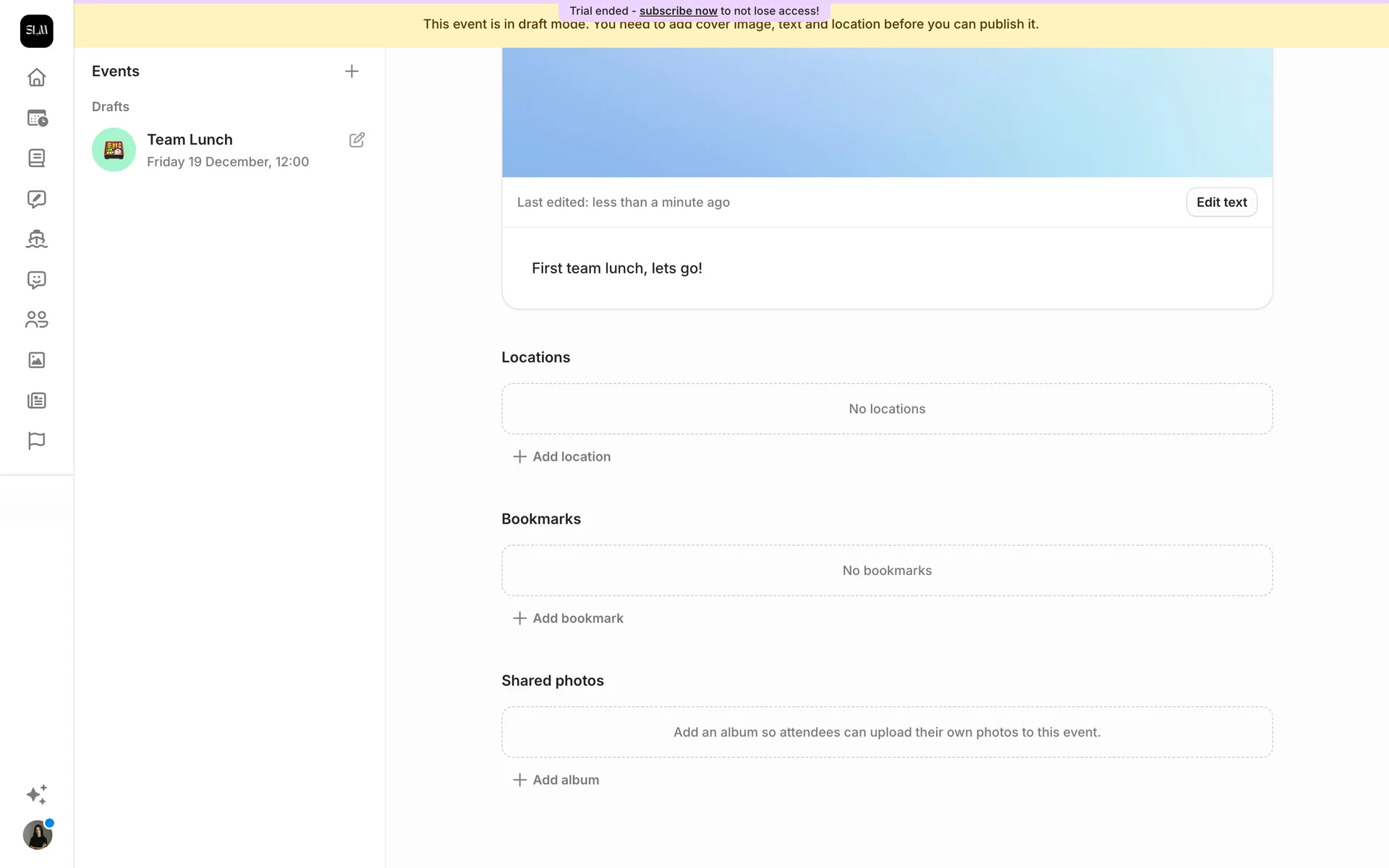Click the flag icon in the sidebar
This screenshot has width=1389, height=868.
coord(36,441)
